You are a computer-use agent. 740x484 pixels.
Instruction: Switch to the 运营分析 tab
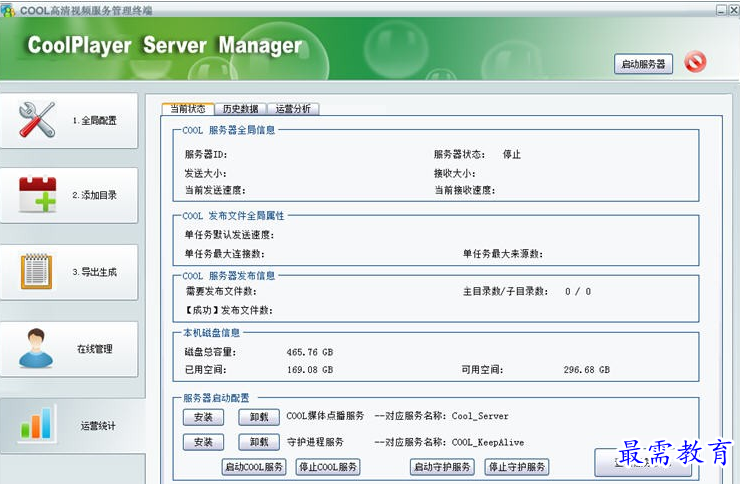point(293,109)
